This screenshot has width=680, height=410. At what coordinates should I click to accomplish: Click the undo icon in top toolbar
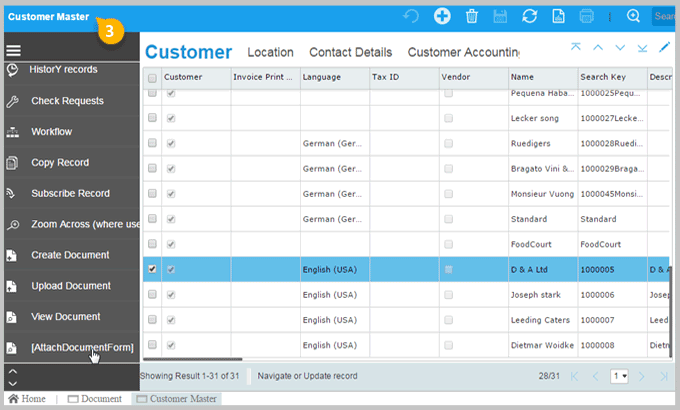click(x=411, y=16)
